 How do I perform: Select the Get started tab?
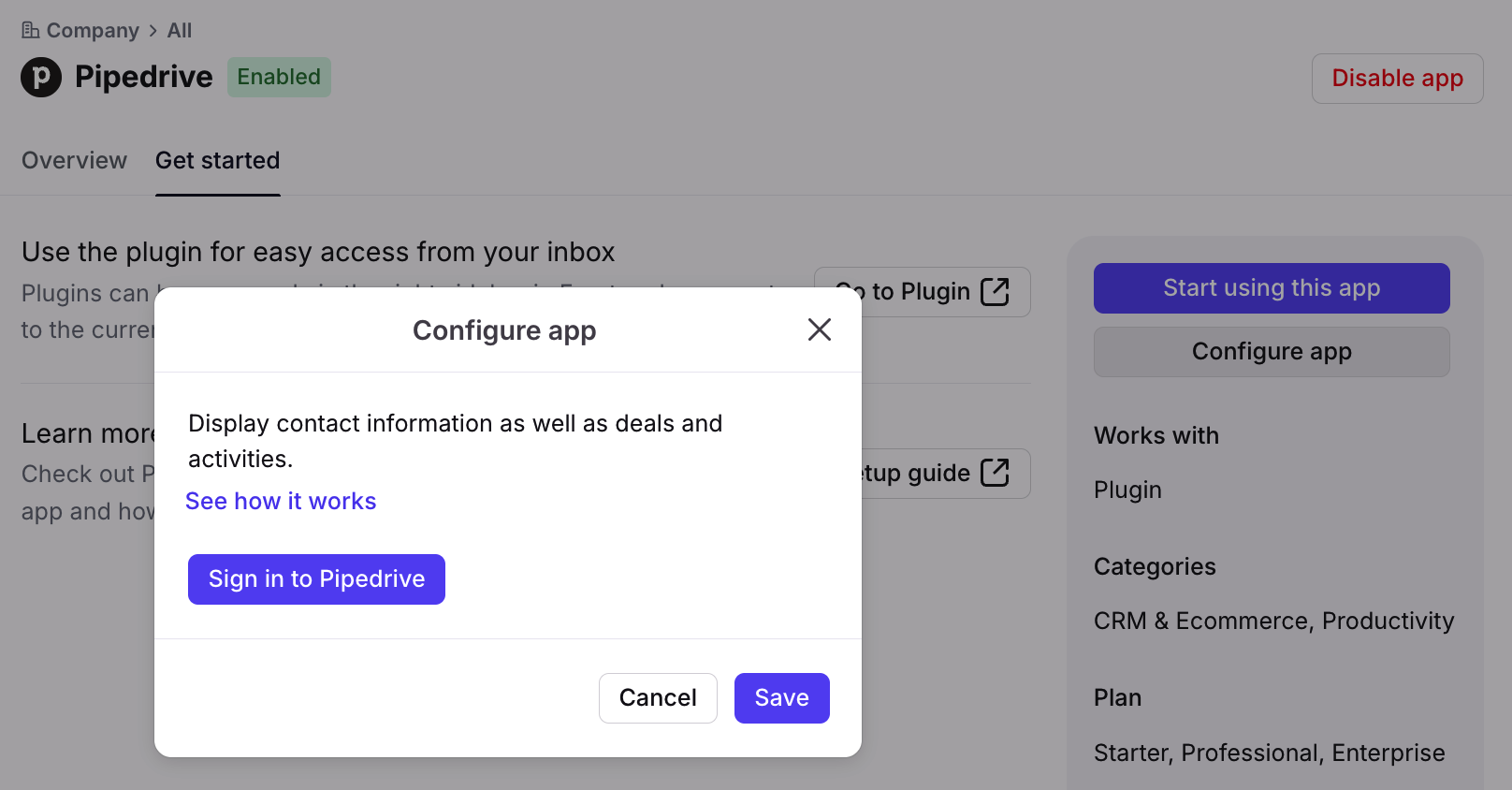[217, 161]
